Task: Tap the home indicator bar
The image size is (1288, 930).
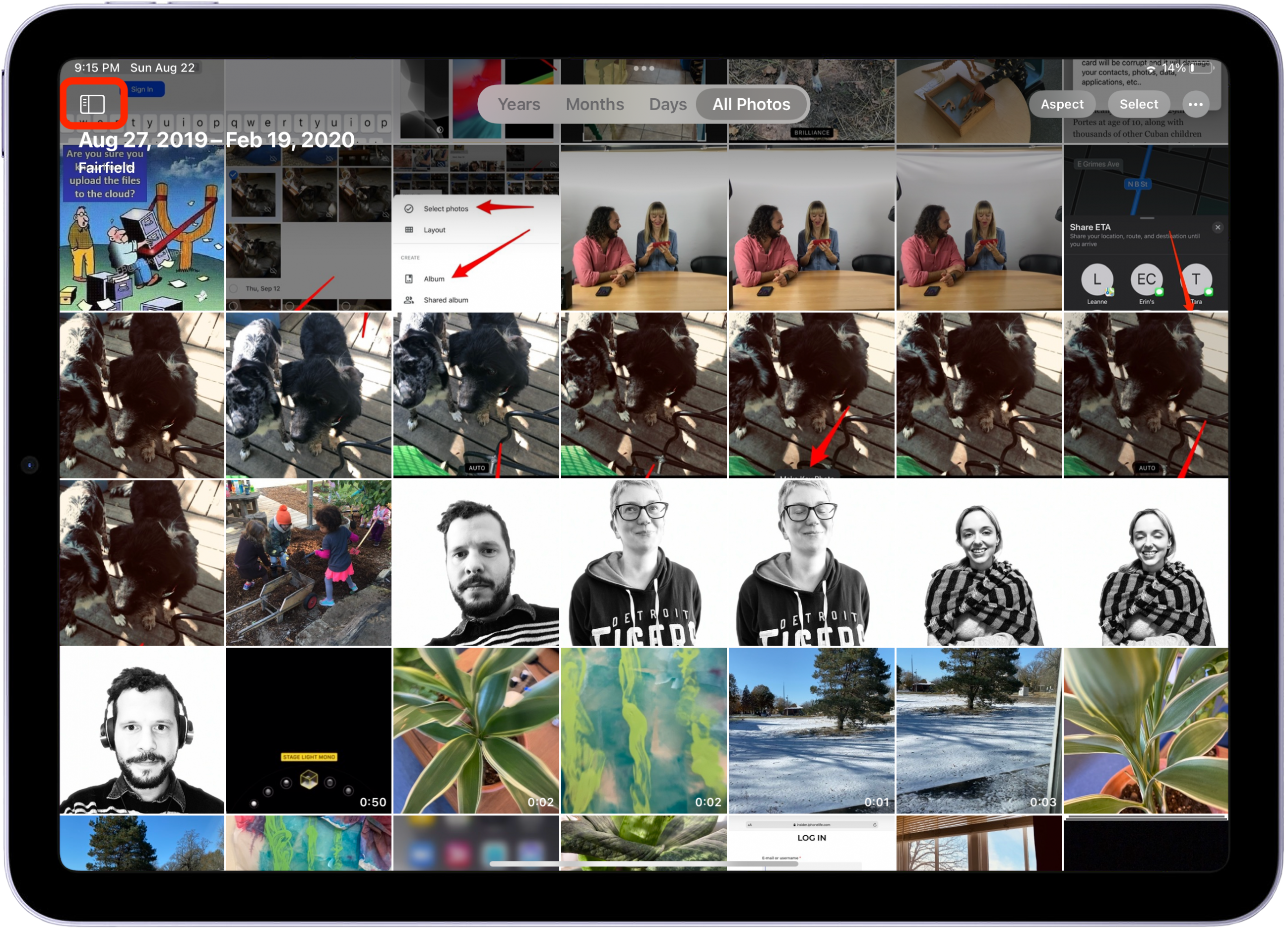Action: click(x=644, y=864)
